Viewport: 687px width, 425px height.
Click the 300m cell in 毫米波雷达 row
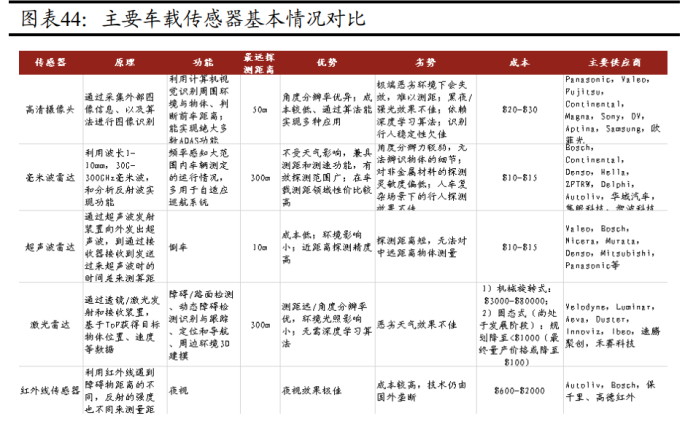pos(260,178)
